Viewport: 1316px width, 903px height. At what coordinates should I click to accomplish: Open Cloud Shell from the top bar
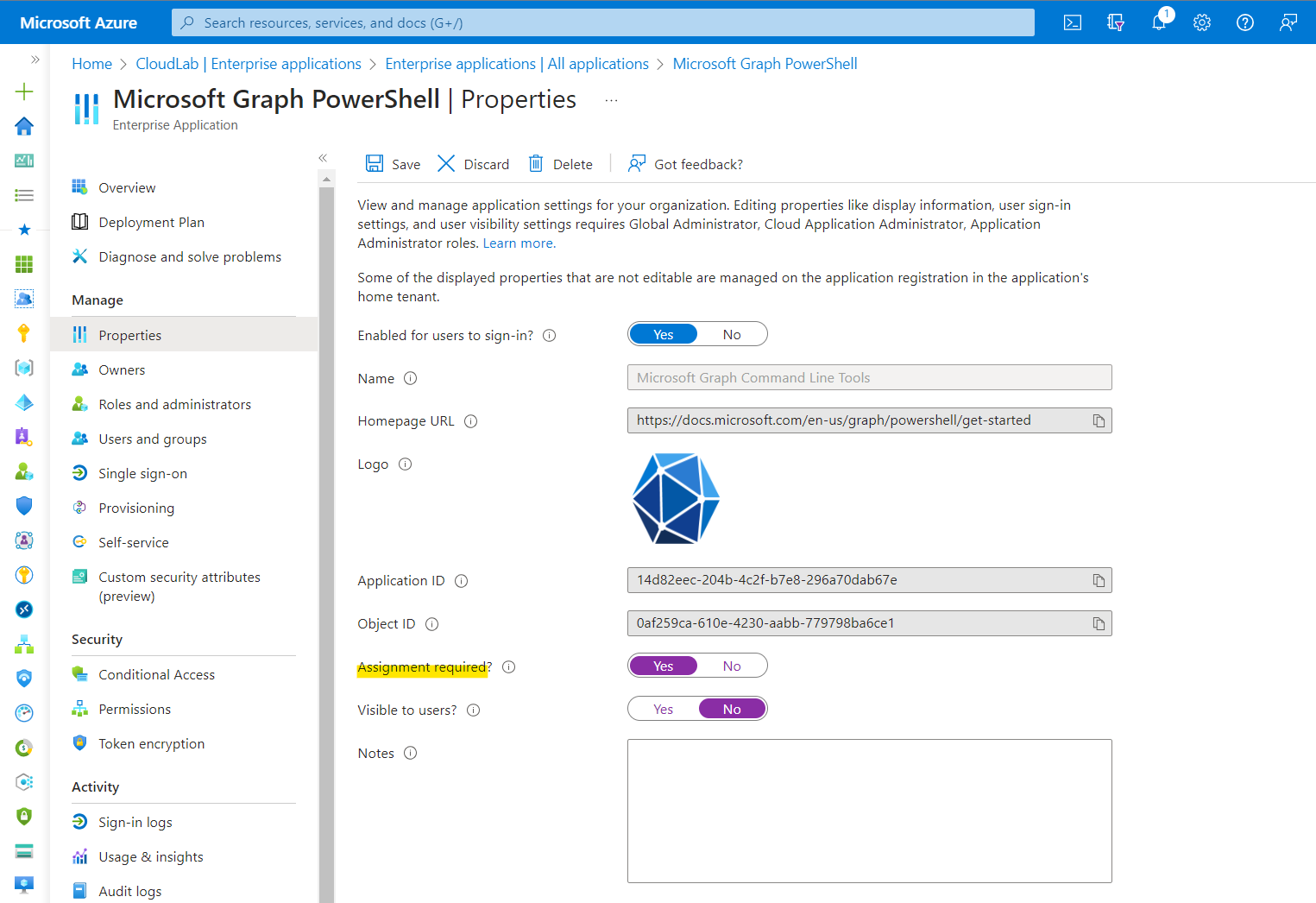(1073, 22)
